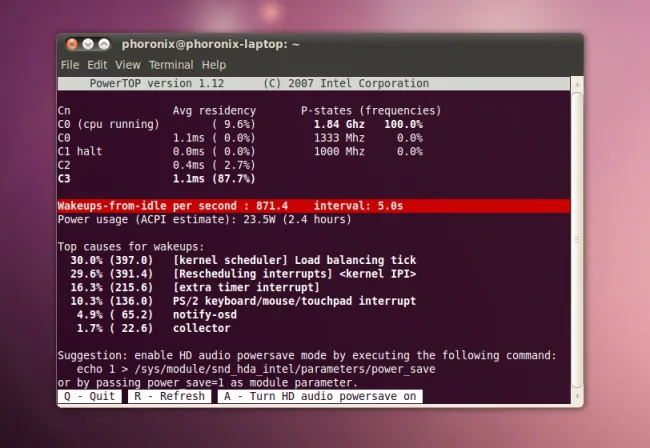
Task: Click the interval: 5.0s text
Action: pos(358,206)
